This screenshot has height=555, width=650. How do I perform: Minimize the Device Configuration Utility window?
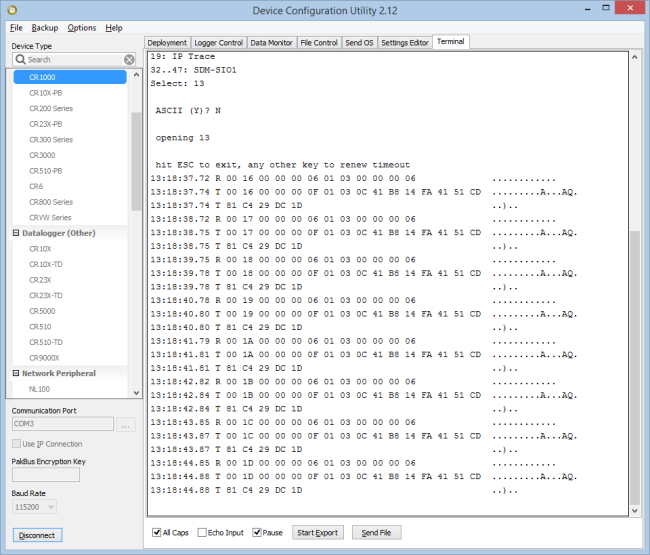[588, 8]
